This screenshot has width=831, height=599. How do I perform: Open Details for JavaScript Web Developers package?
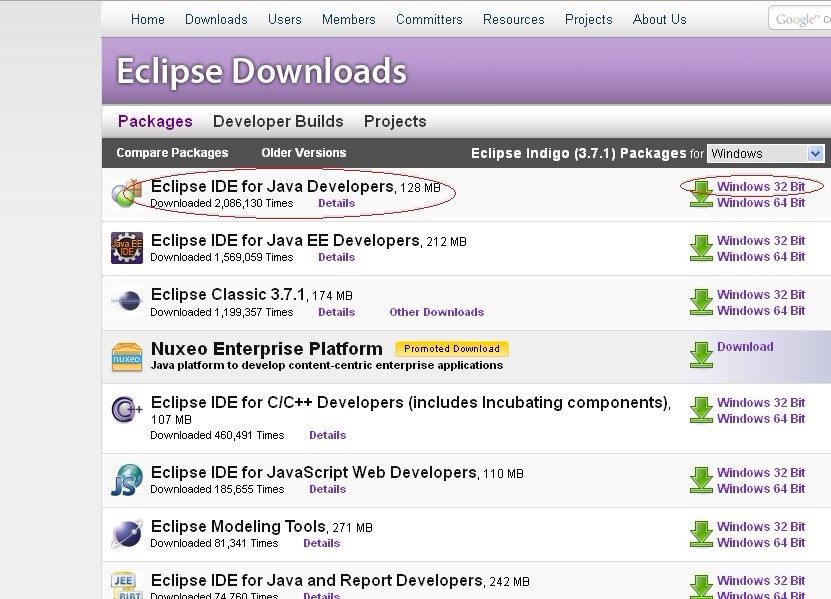point(328,489)
